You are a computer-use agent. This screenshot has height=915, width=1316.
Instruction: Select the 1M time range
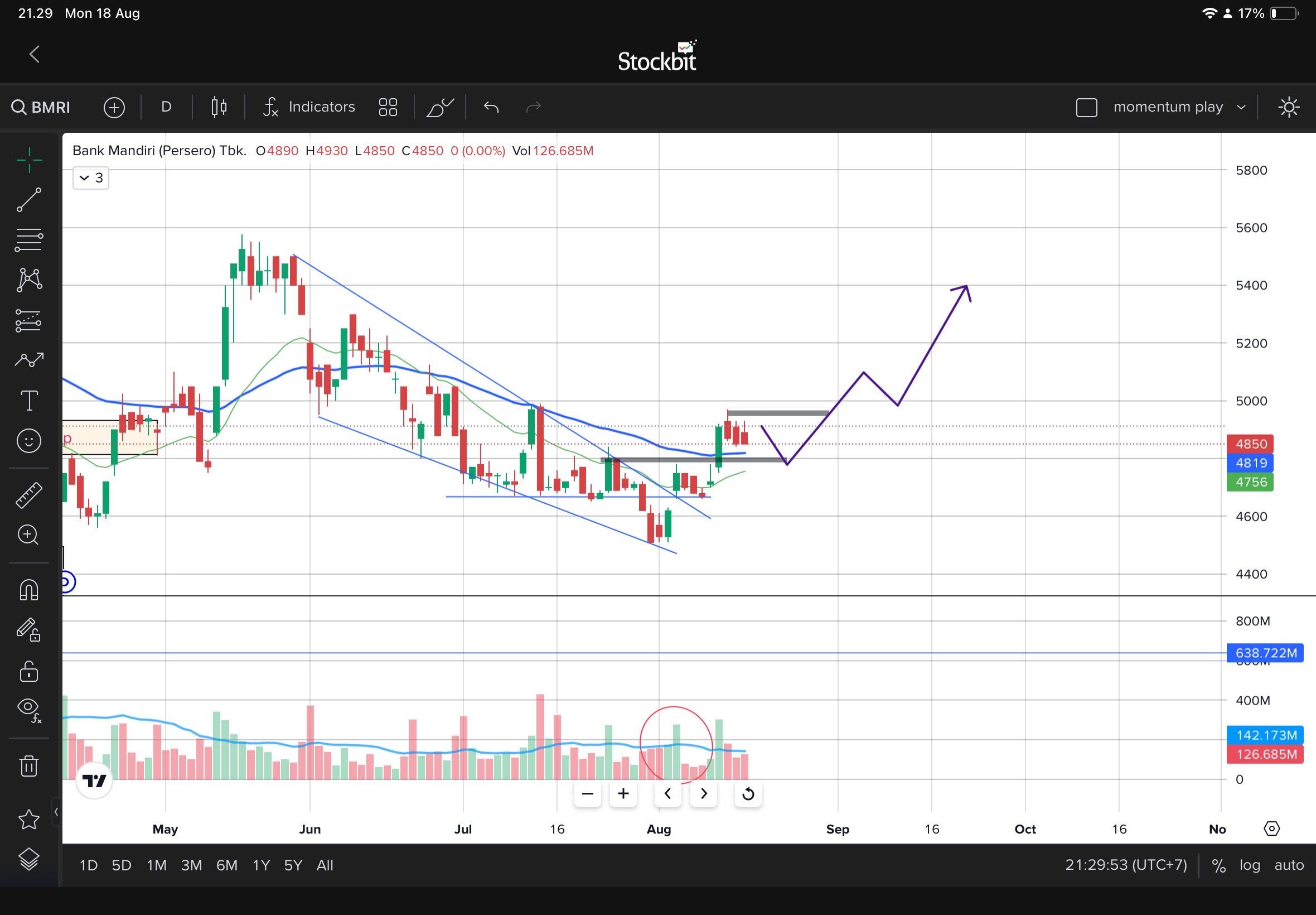coord(156,865)
